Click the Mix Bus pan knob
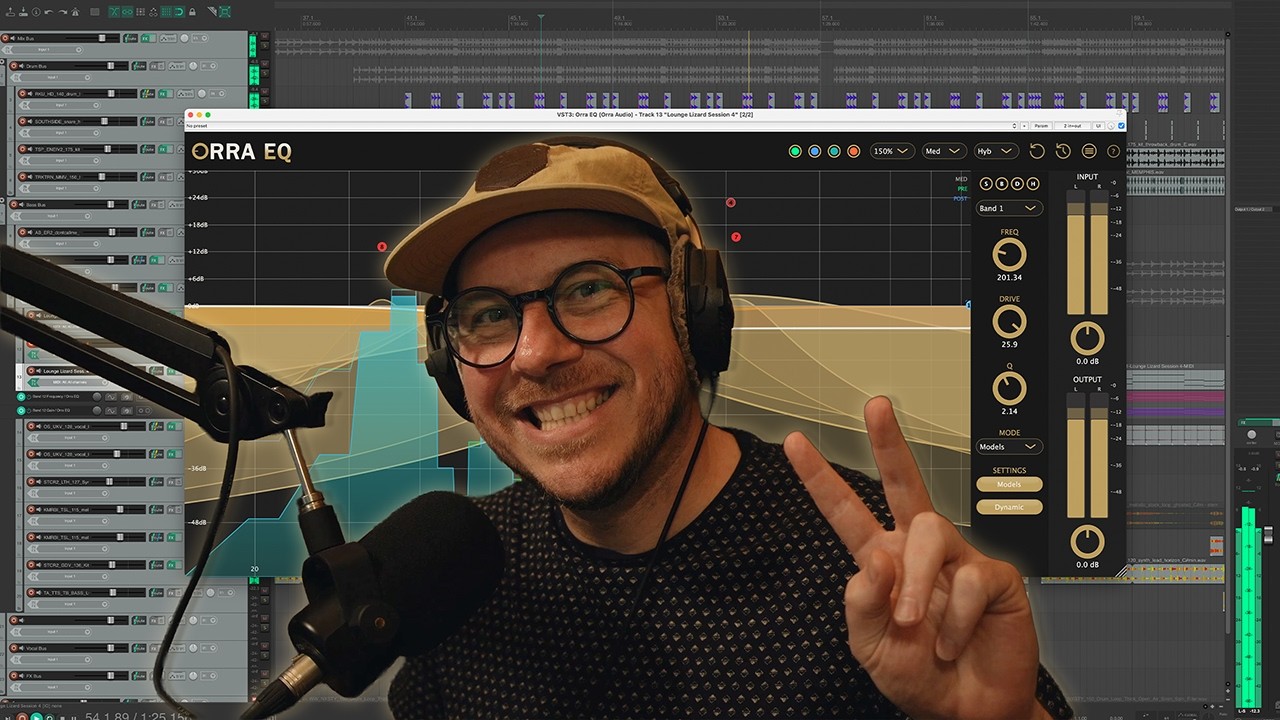1280x720 pixels. [x=184, y=38]
